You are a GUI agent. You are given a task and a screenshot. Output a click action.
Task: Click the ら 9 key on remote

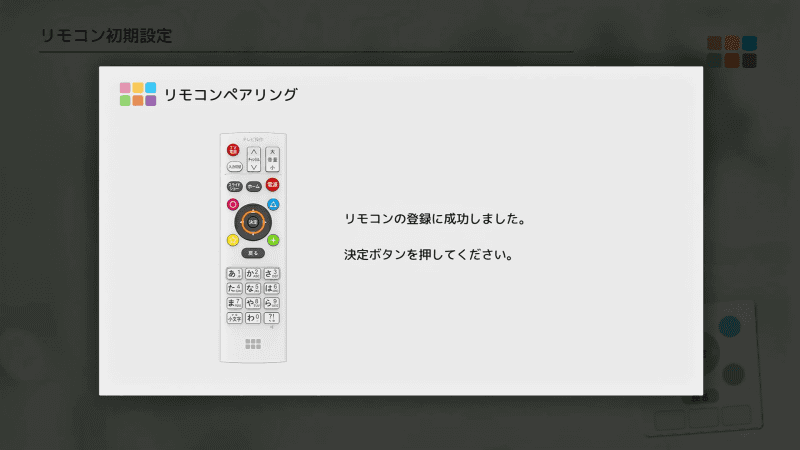pyautogui.click(x=271, y=303)
